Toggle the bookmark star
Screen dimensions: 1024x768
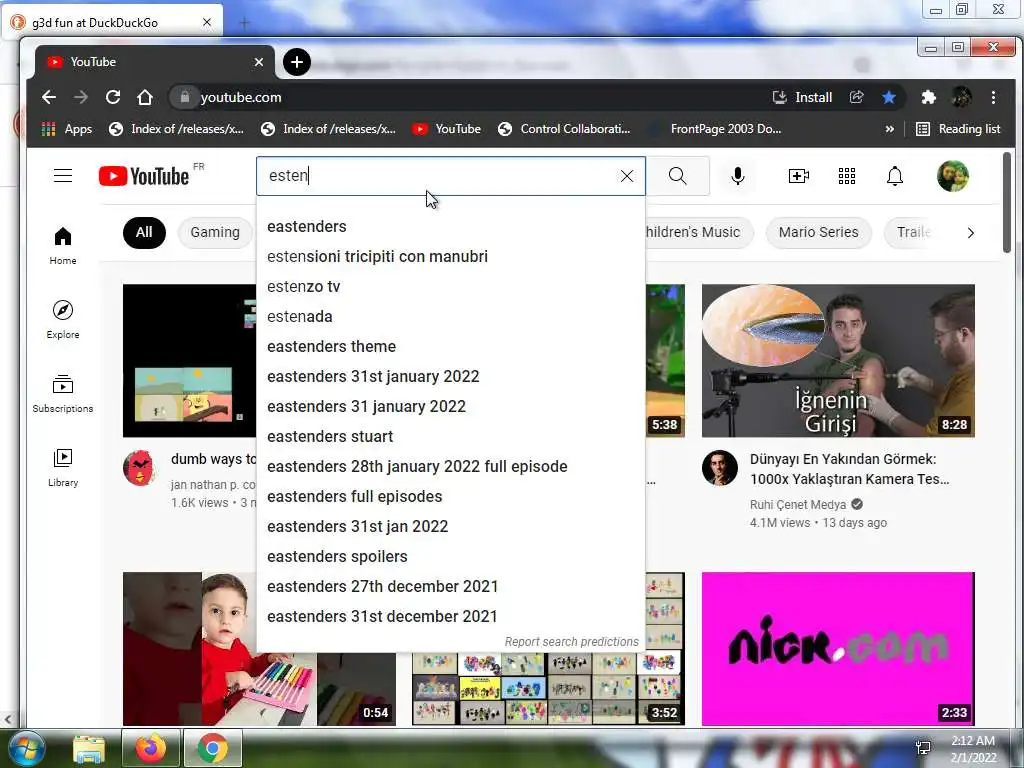pos(889,97)
